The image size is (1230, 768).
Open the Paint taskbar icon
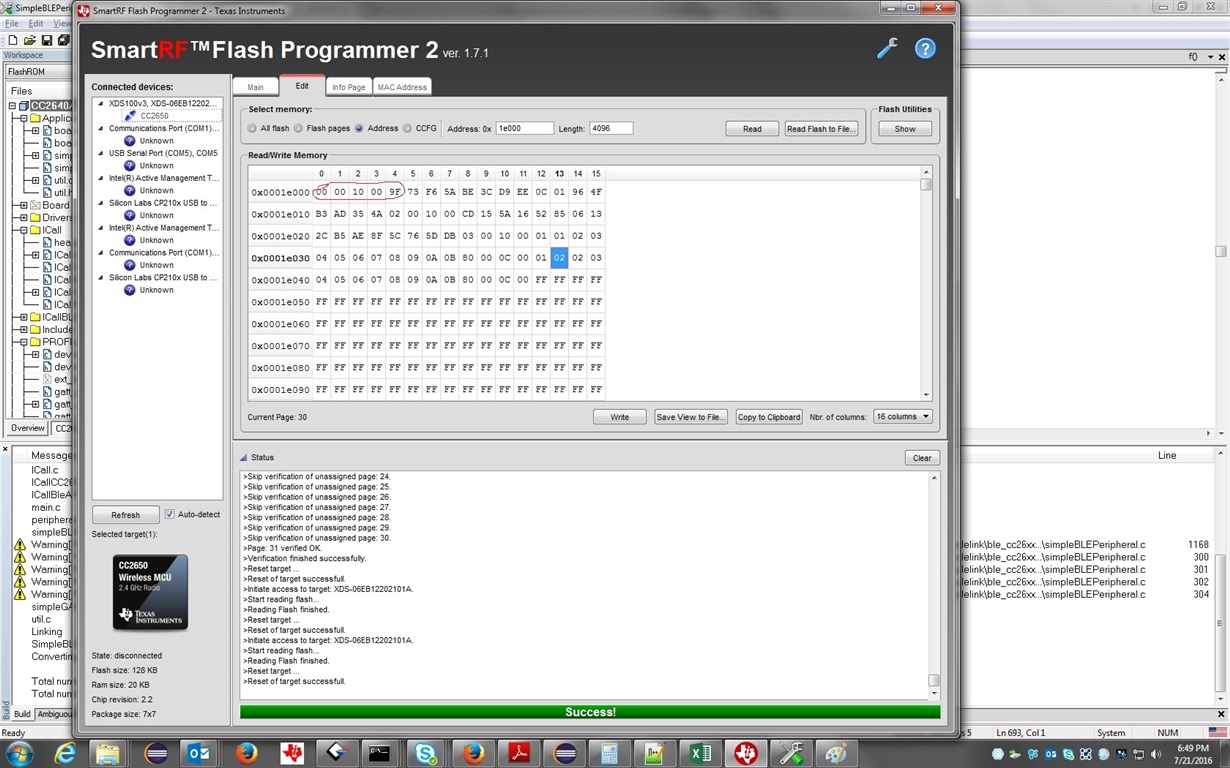click(836, 753)
